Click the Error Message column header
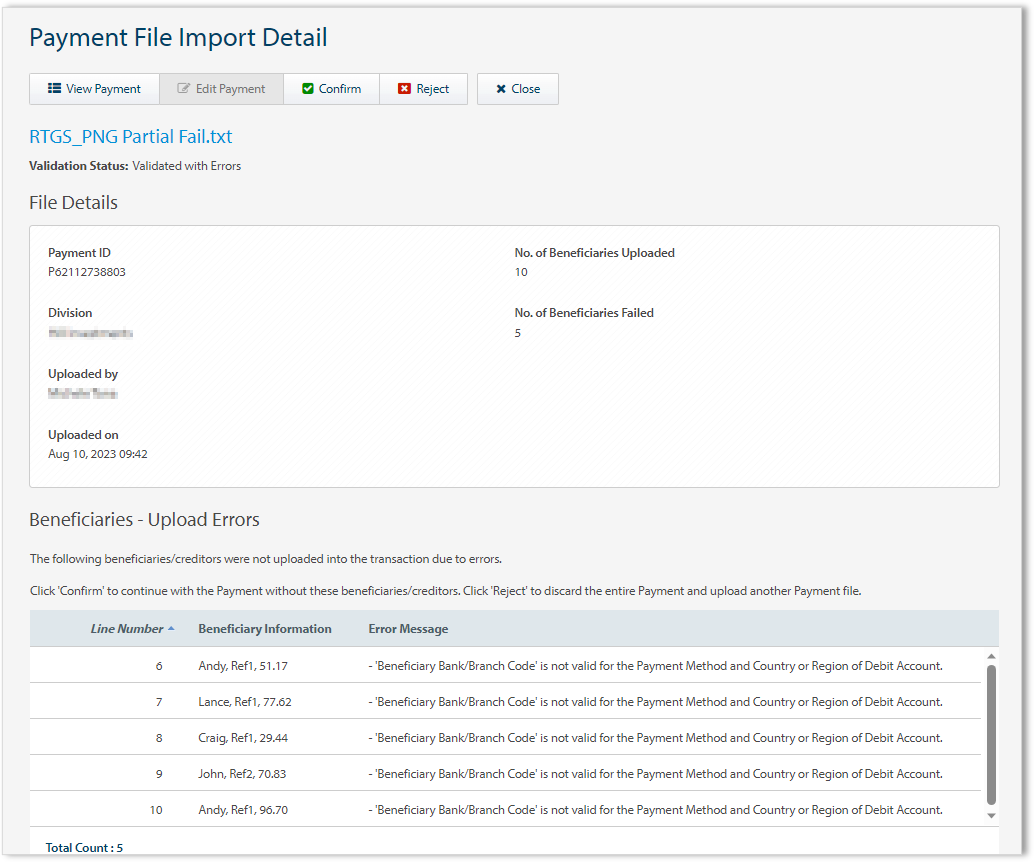1034x862 pixels. (408, 629)
